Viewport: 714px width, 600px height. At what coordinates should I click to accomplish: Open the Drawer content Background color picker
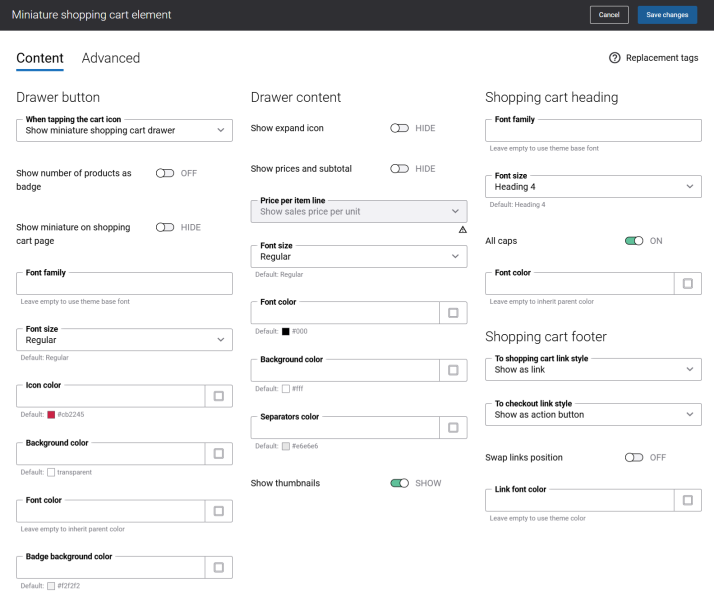(453, 370)
